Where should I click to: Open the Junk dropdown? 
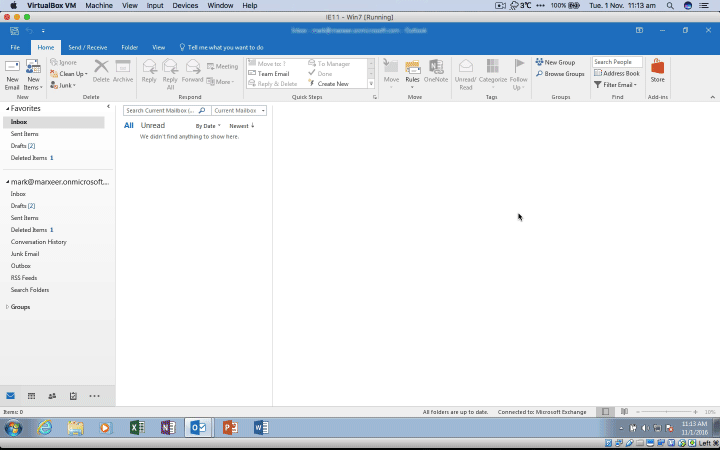(x=63, y=85)
